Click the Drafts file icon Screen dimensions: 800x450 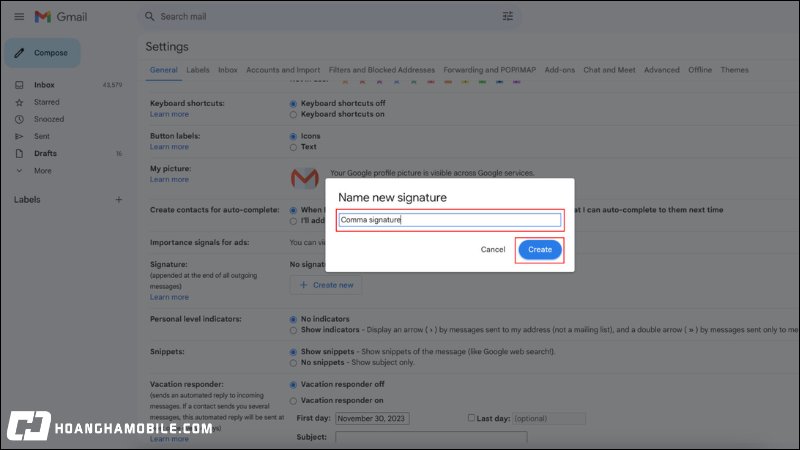point(19,153)
